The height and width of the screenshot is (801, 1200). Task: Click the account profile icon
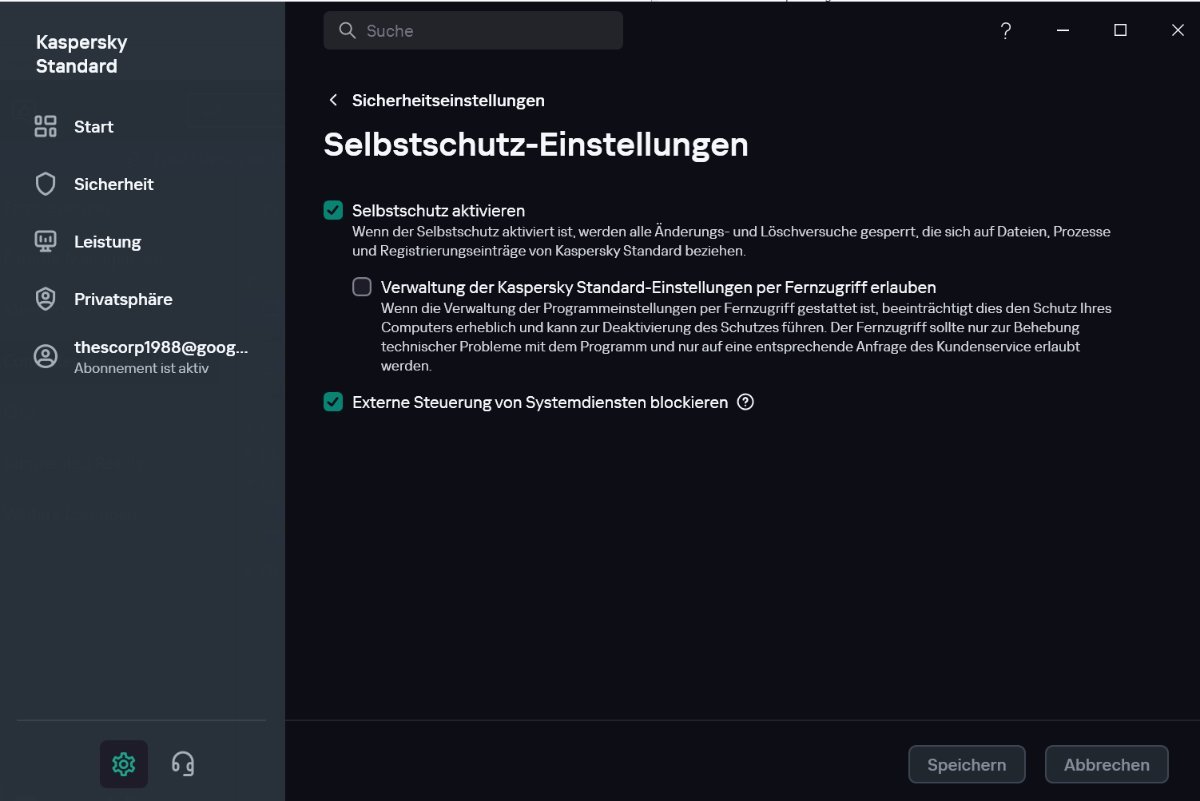(46, 357)
